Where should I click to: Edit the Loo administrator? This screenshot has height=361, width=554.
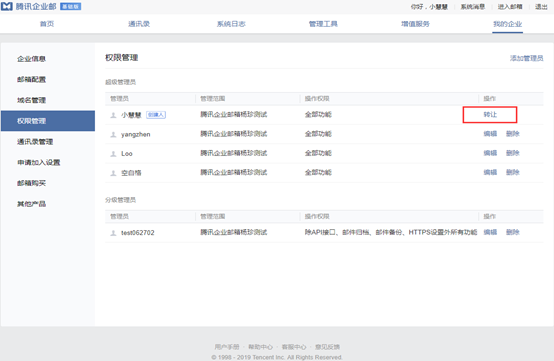[x=490, y=153]
